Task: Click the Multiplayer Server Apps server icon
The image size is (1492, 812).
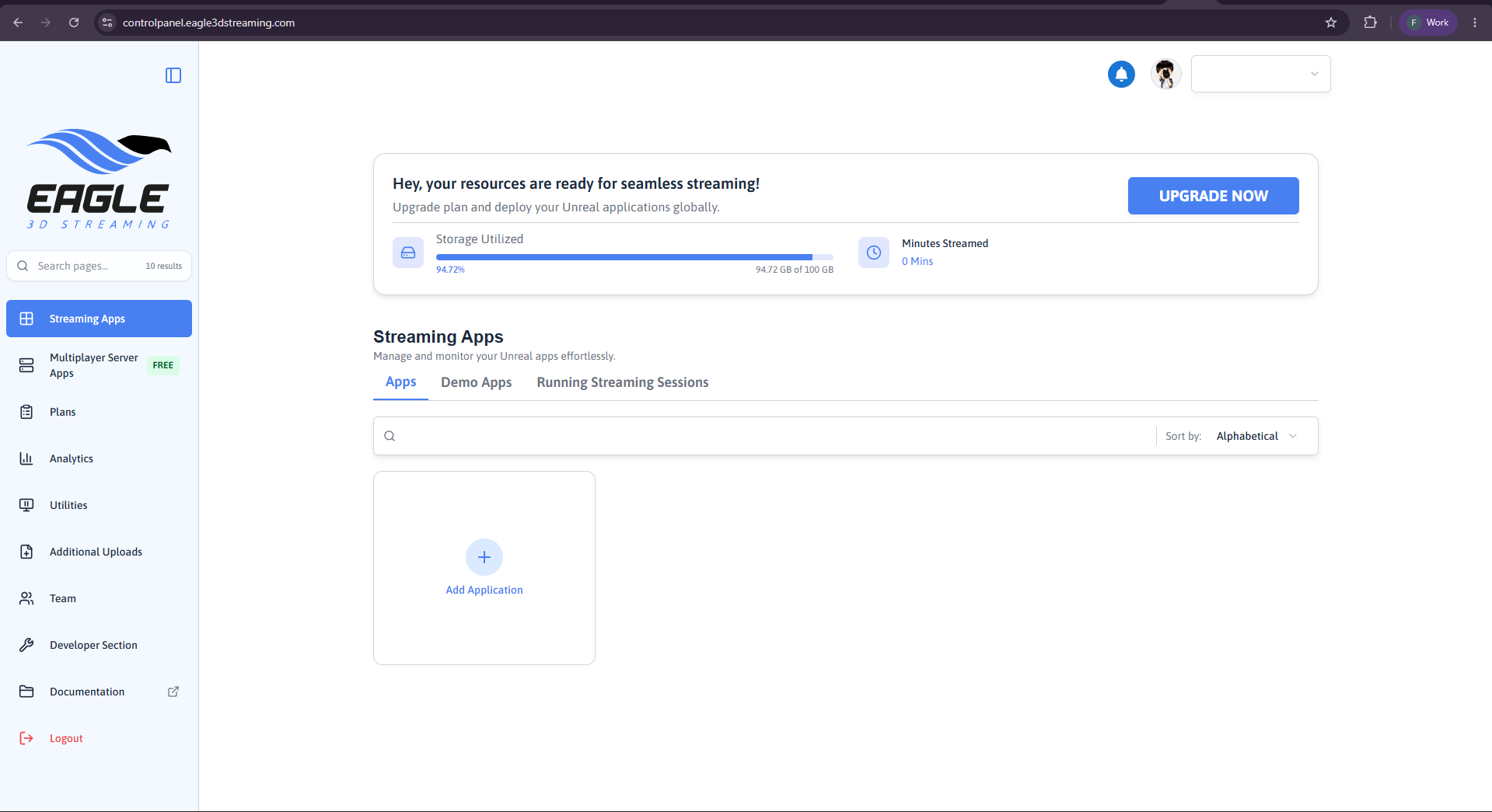Action: (26, 365)
